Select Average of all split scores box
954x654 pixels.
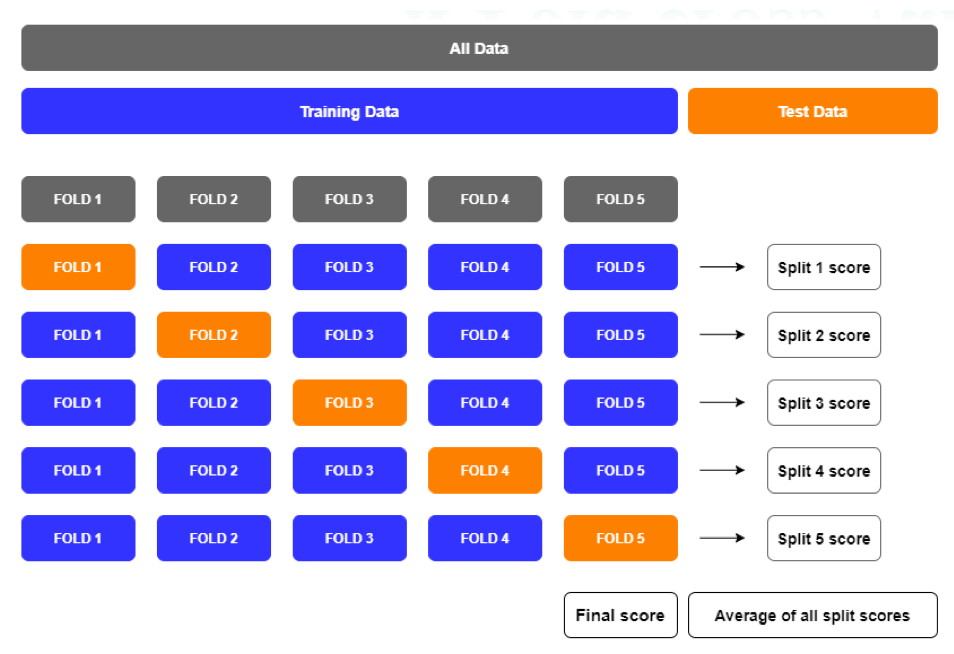coord(812,615)
